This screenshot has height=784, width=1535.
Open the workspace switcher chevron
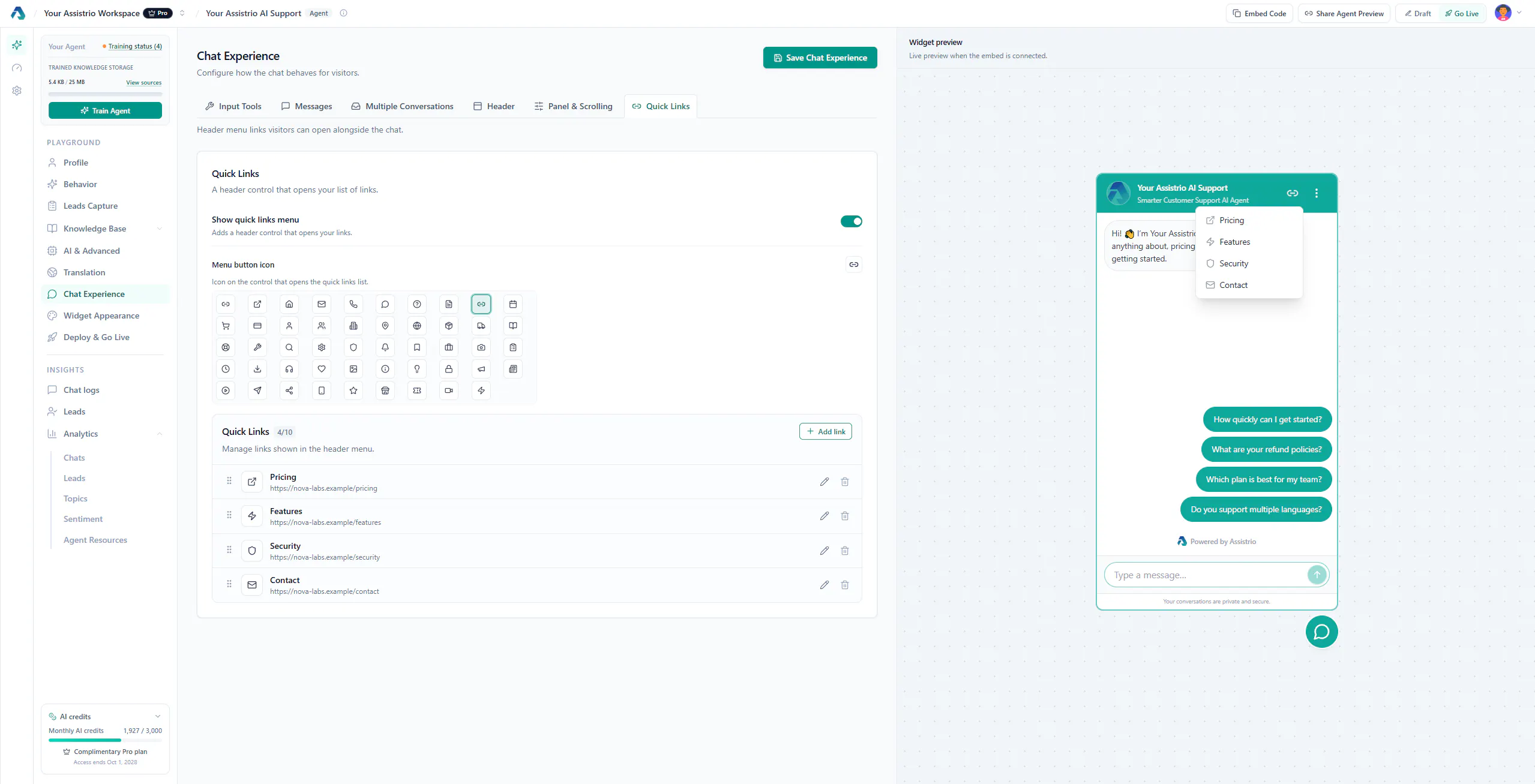point(182,13)
